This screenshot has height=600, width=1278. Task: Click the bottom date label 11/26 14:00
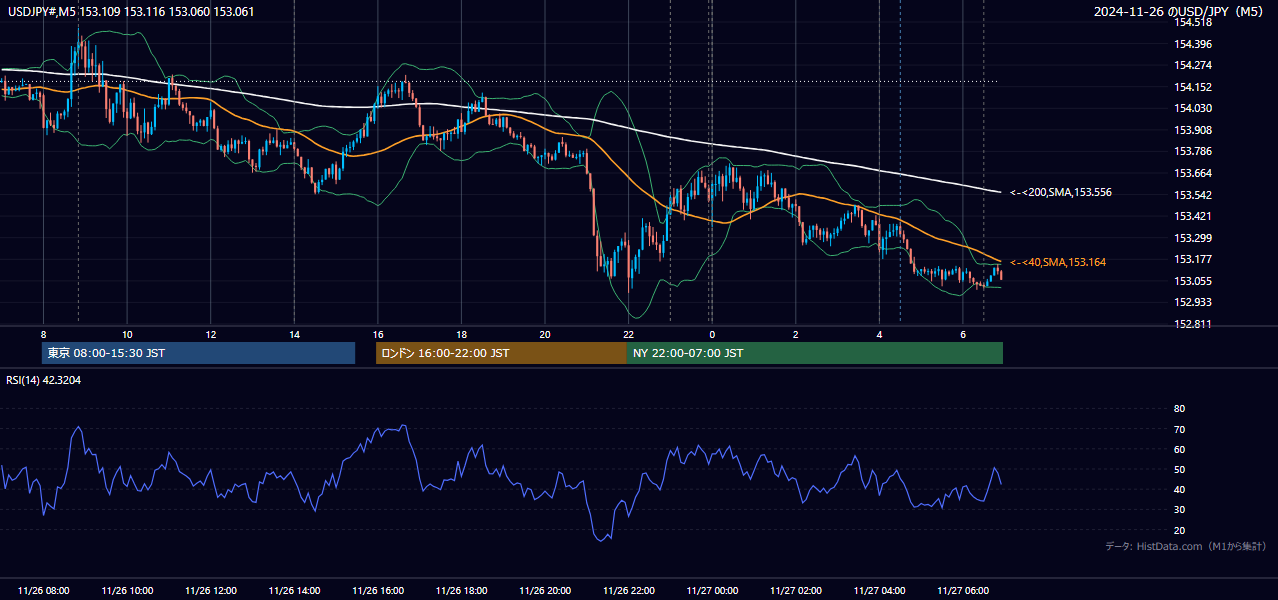(295, 591)
